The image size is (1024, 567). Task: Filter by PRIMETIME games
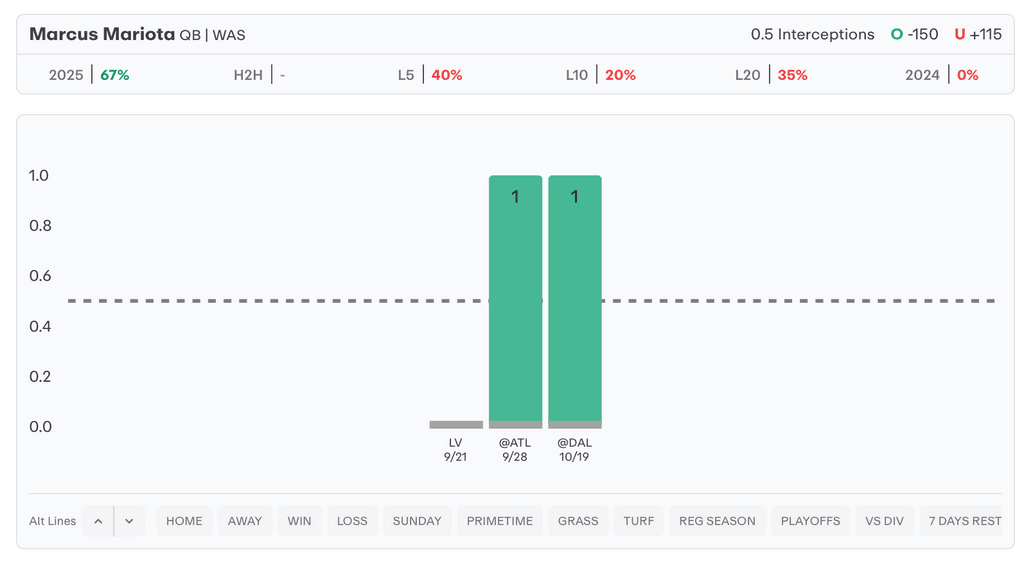tap(500, 521)
